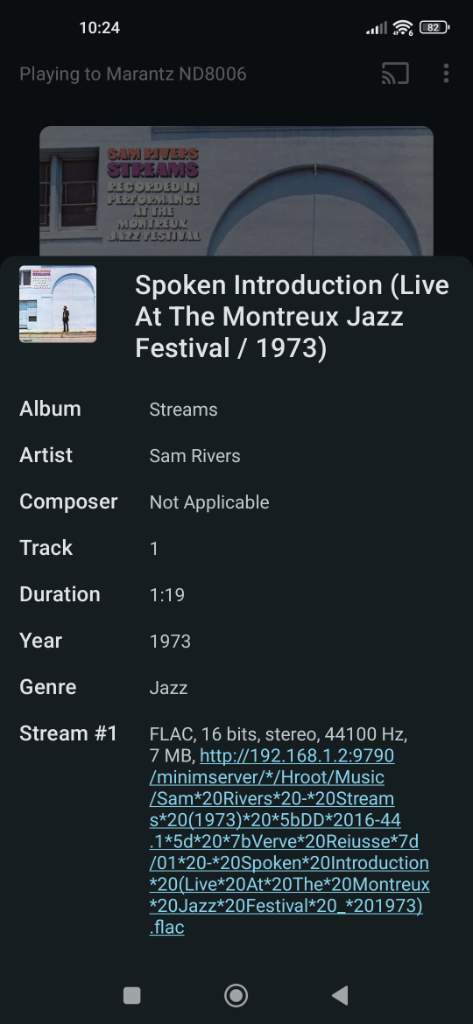The width and height of the screenshot is (473, 1024).
Task: Tap the Android home circle button
Action: 236,995
